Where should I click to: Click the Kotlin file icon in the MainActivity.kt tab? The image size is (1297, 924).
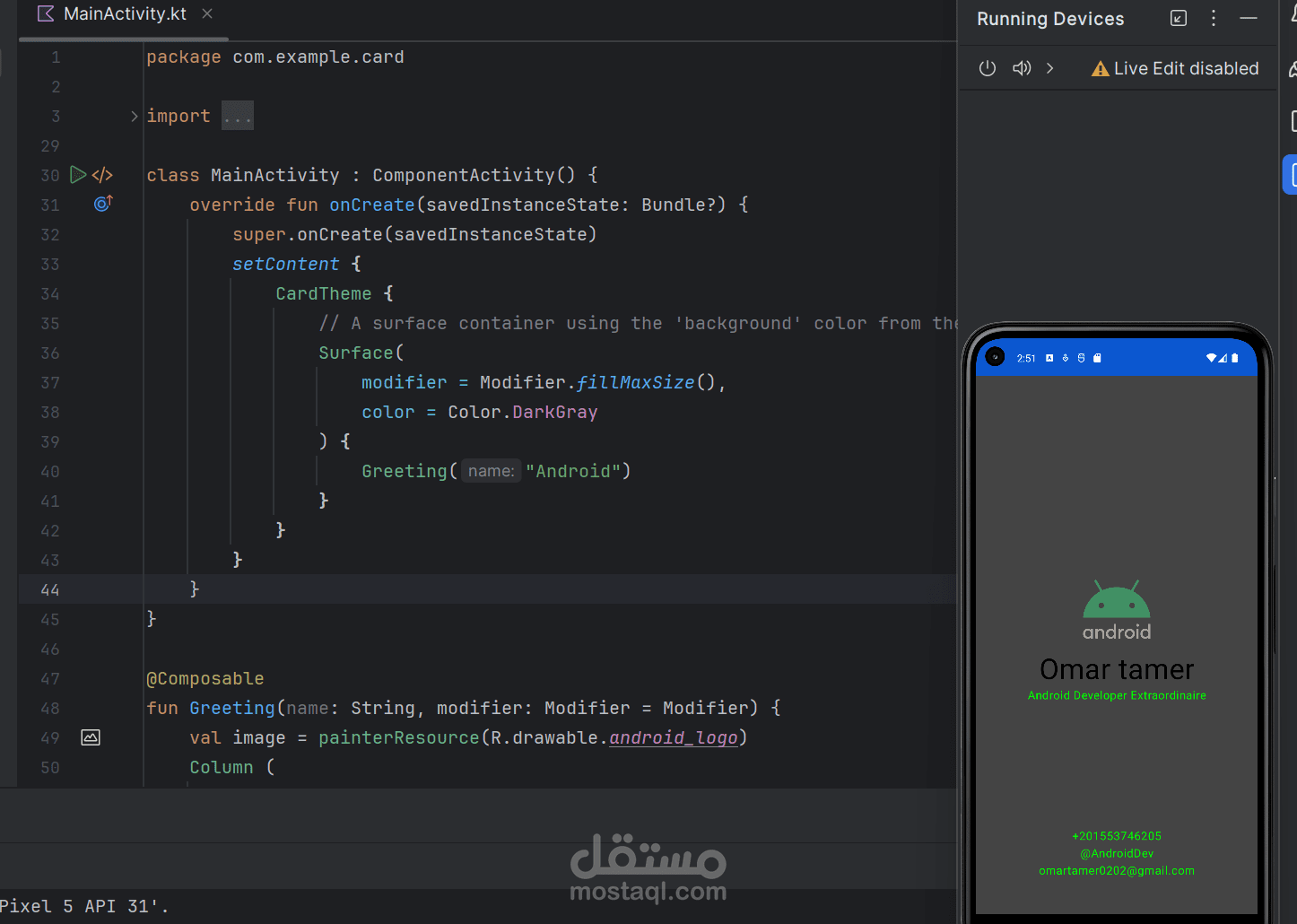click(x=46, y=13)
